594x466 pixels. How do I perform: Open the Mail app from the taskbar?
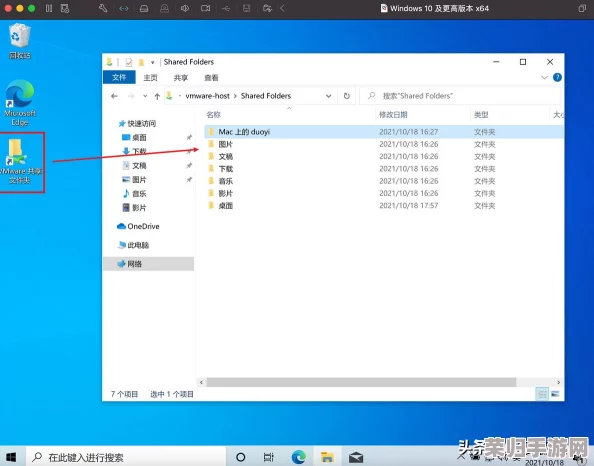[356, 458]
